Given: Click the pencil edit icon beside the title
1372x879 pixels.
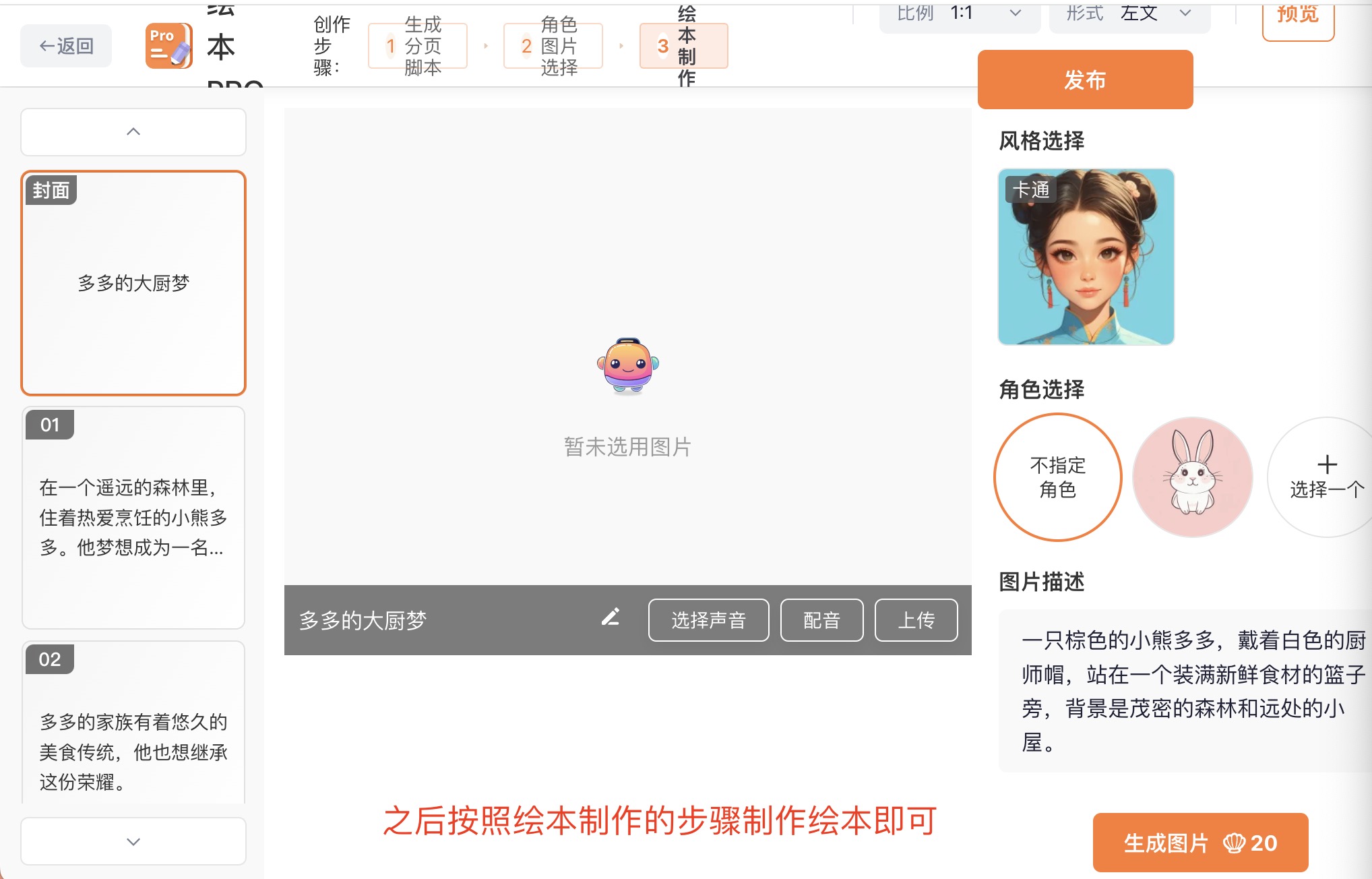Looking at the screenshot, I should 611,617.
